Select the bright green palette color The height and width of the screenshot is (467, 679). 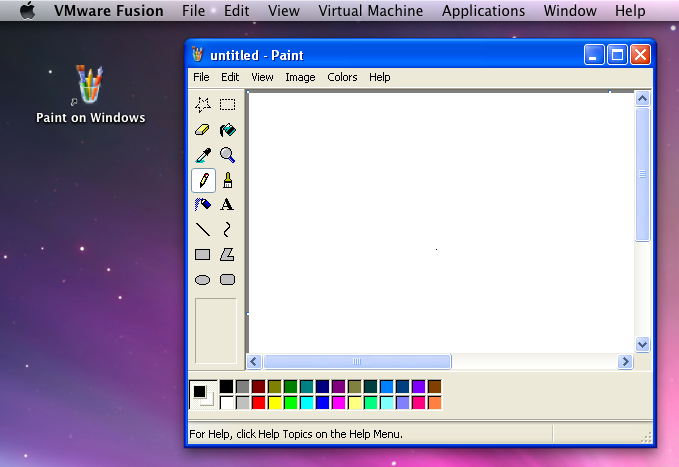tap(291, 402)
